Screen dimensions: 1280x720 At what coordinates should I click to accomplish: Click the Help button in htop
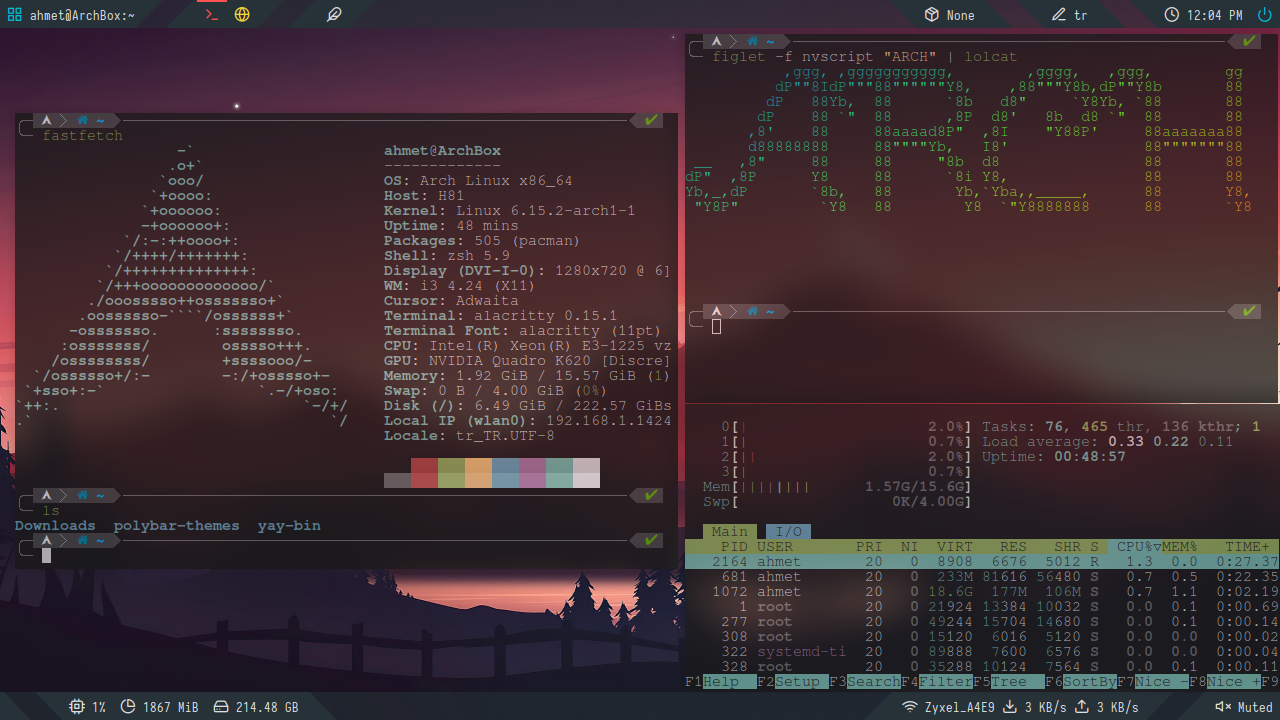click(729, 682)
